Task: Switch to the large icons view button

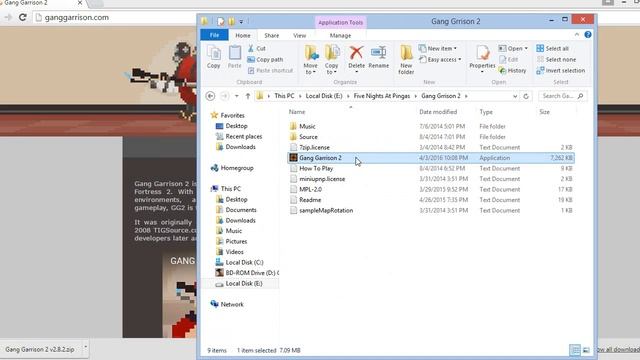Action: click(586, 350)
